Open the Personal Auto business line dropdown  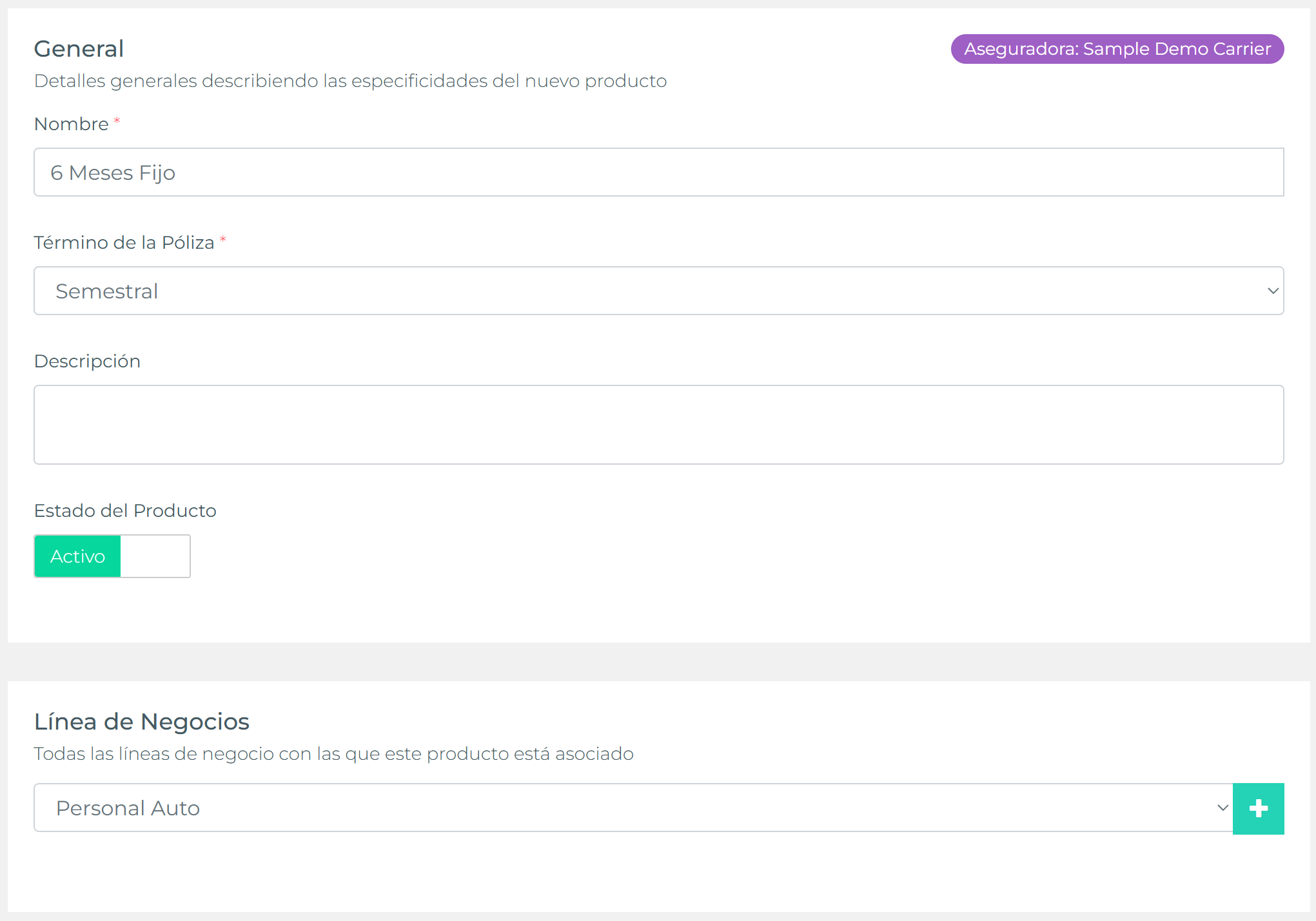[632, 808]
